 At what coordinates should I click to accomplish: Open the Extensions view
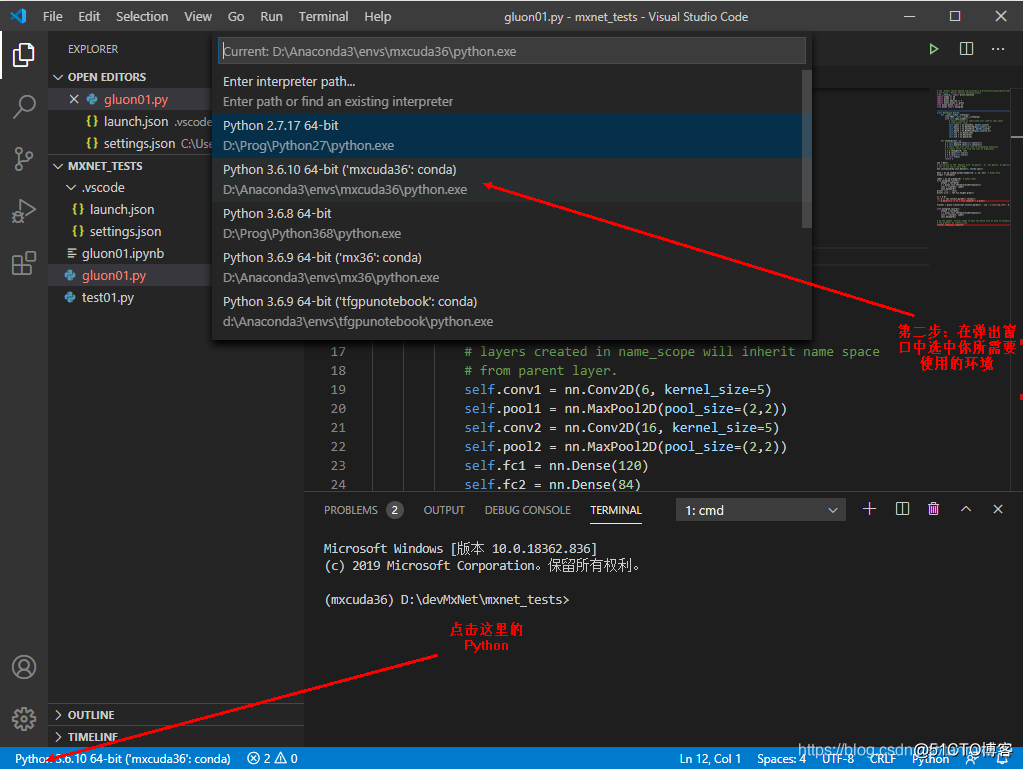[x=23, y=264]
